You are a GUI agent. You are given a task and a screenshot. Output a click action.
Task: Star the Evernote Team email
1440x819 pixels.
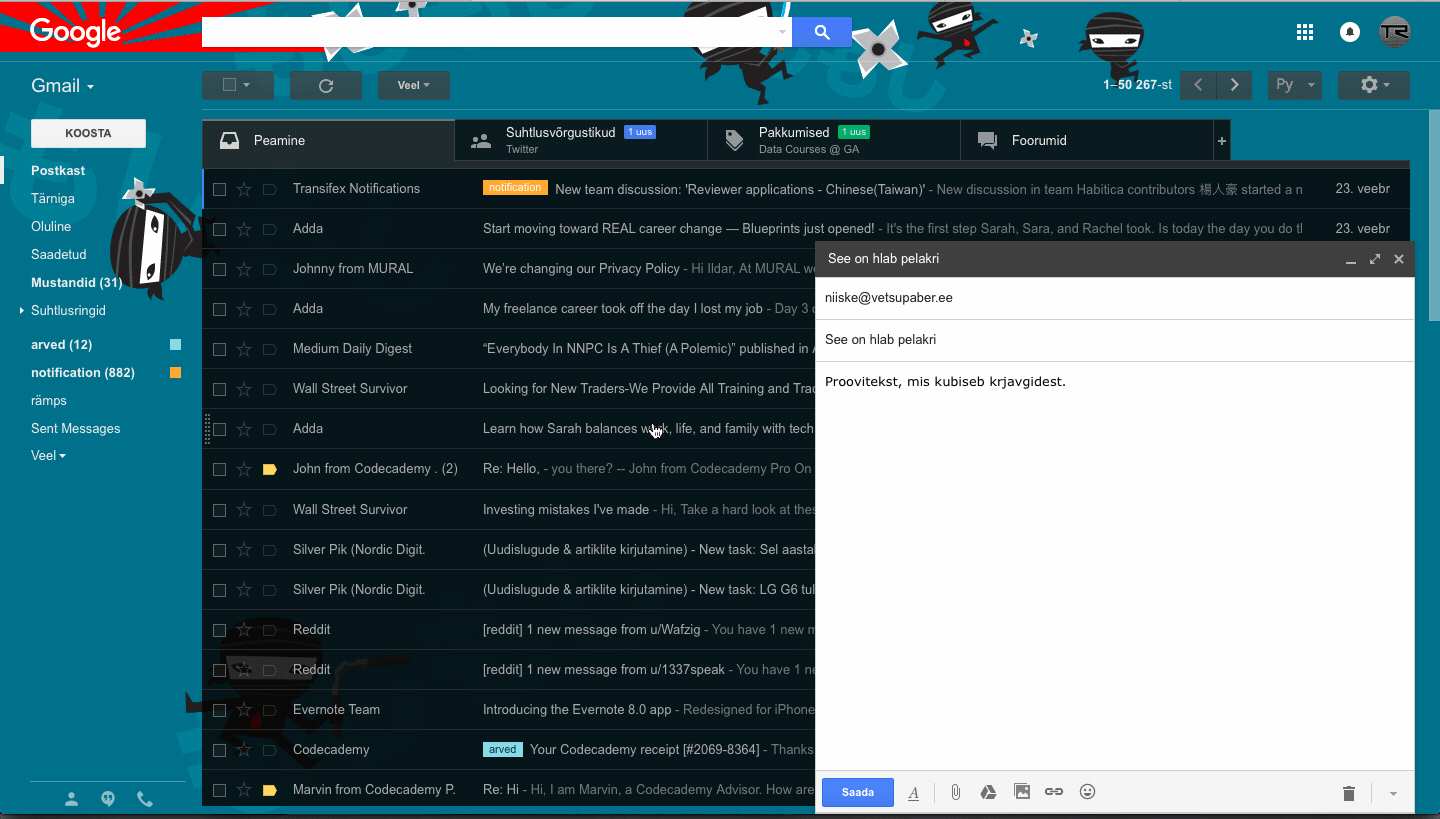click(244, 710)
